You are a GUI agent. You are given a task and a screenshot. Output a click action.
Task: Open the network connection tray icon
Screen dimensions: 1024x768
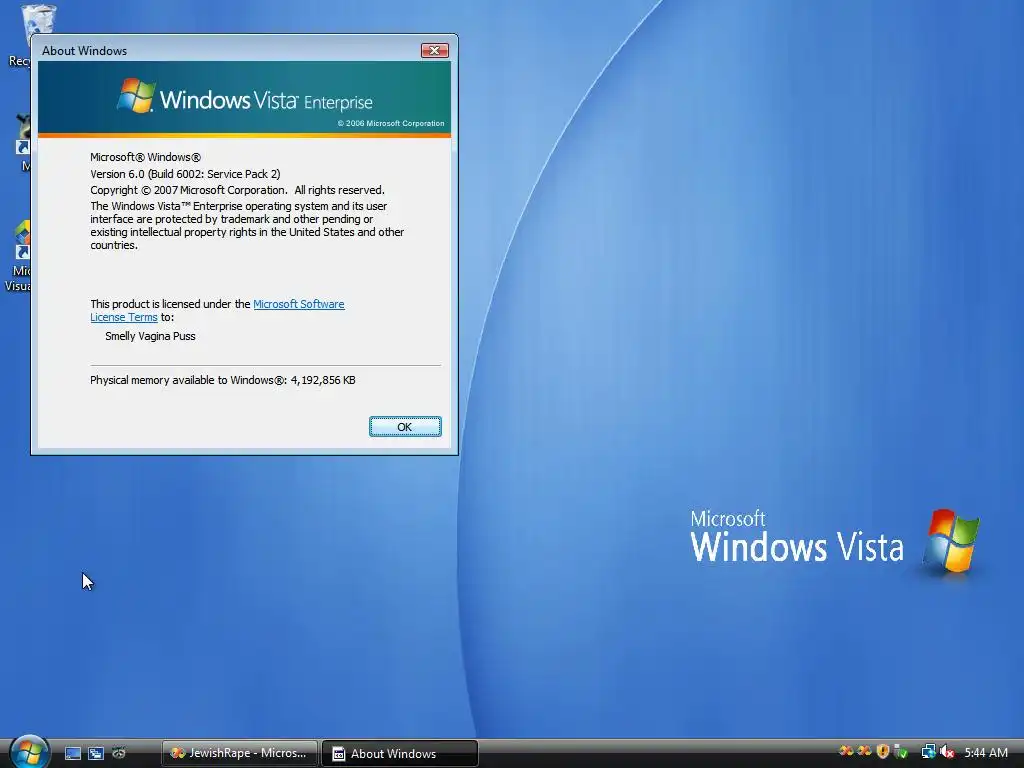click(928, 752)
